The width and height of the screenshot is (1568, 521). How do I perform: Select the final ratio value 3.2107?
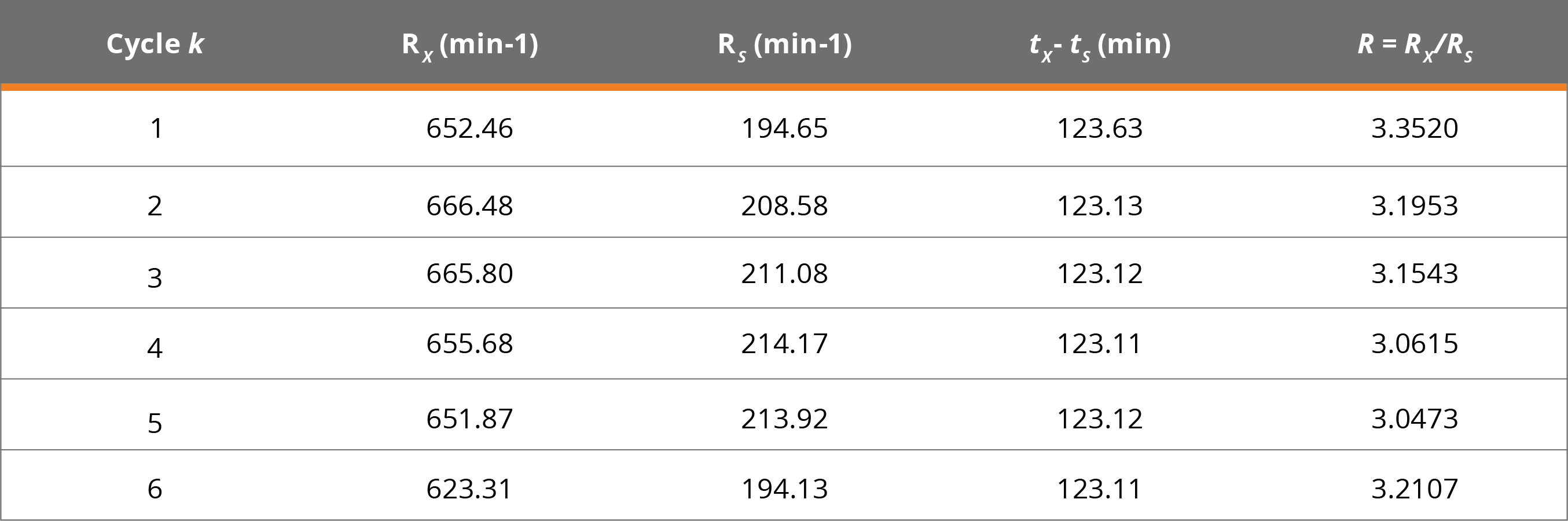1415,489
